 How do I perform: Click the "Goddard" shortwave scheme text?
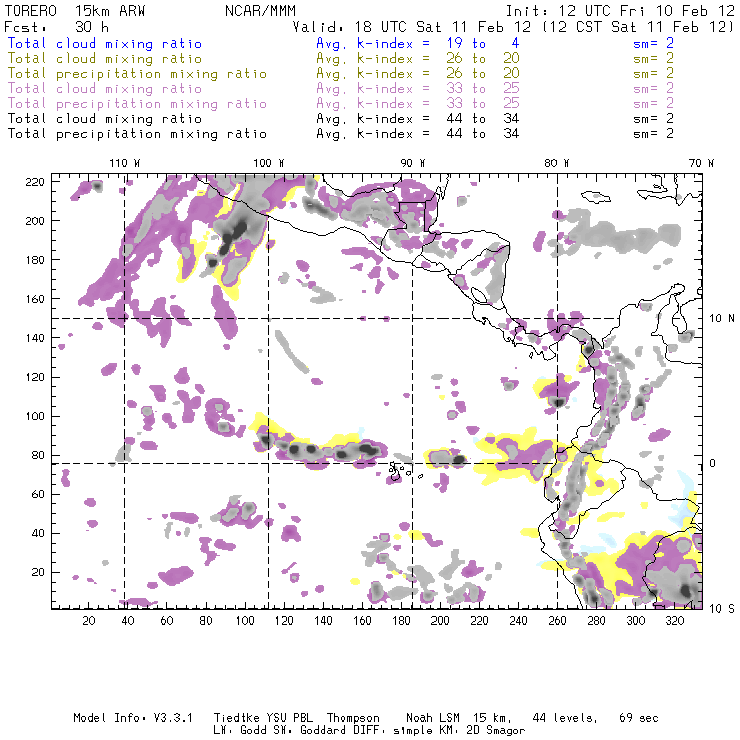323,731
